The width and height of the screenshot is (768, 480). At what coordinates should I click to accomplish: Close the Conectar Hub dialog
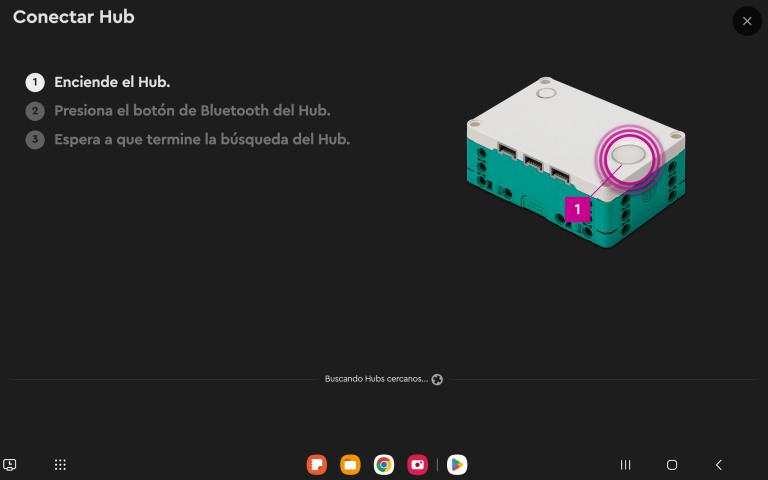coord(746,21)
